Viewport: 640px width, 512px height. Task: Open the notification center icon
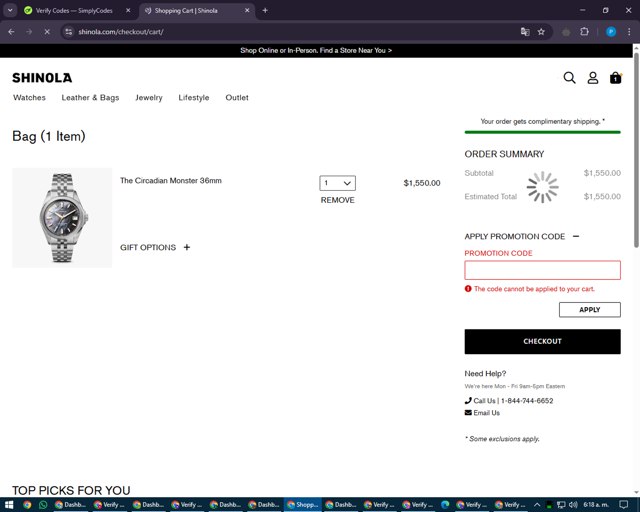623,505
